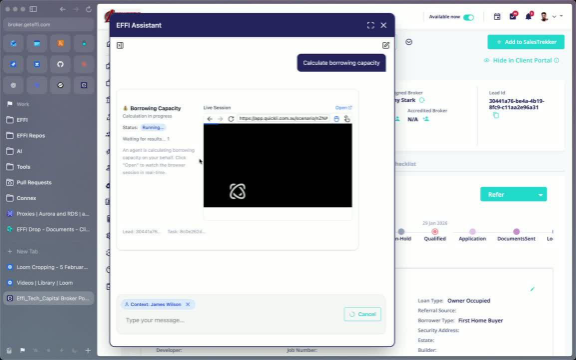The height and width of the screenshot is (360, 576).
Task: Click 'Hide in Client Portal' link
Action: click(522, 60)
